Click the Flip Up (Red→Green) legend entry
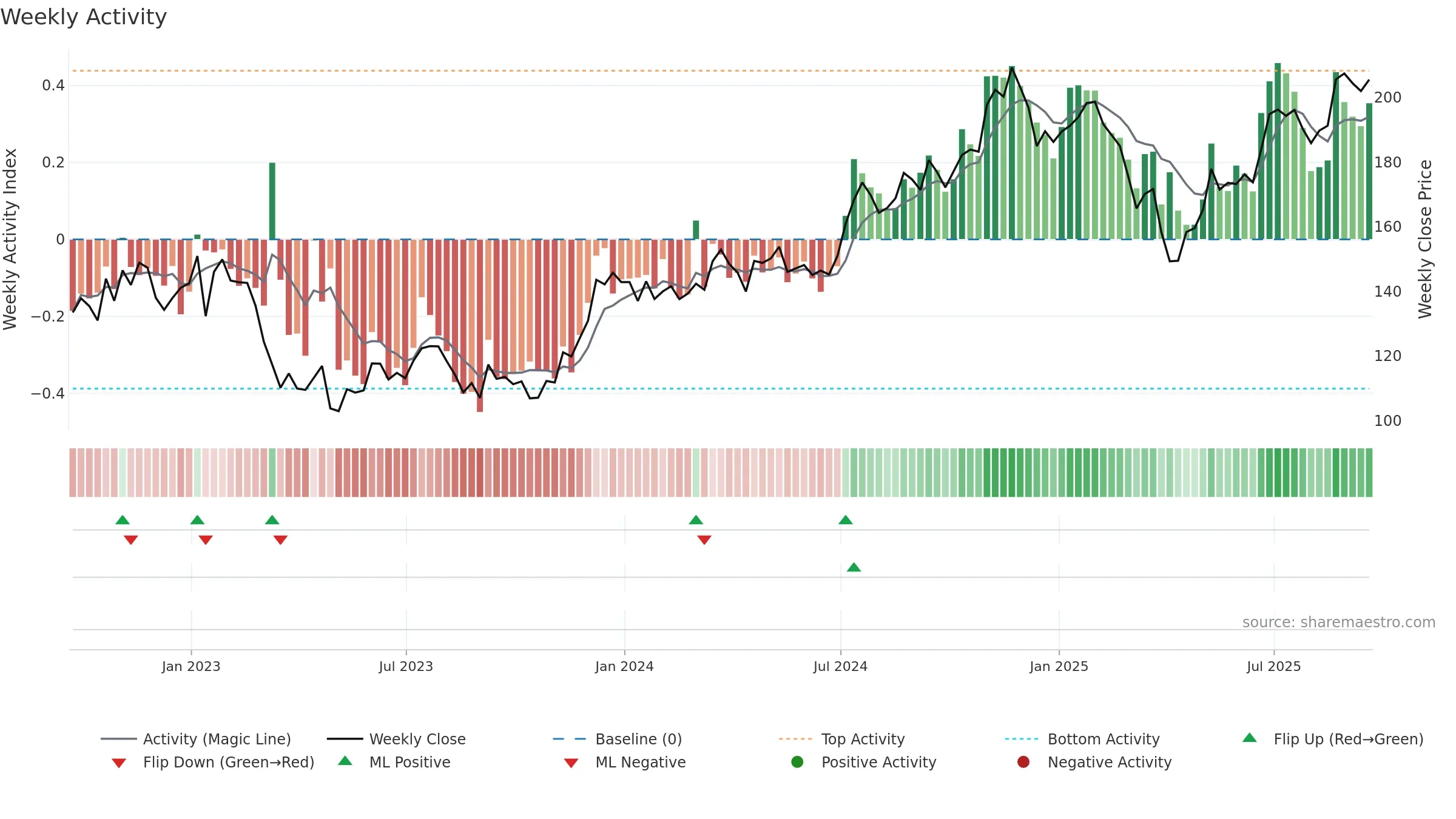The image size is (1456, 819). [1332, 739]
